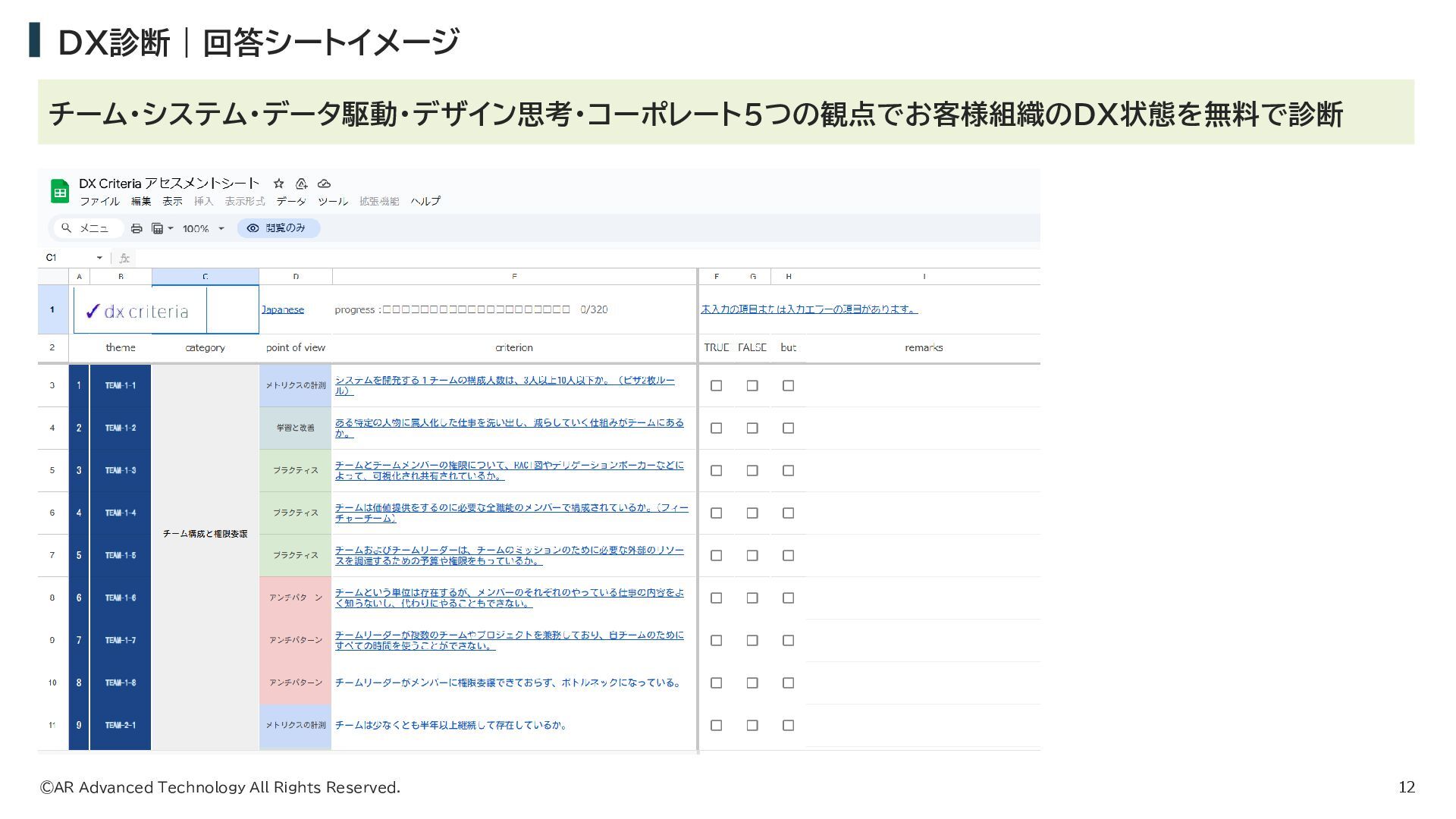Check the FALSE box for TEAM-1-4
The image size is (1456, 819).
[752, 513]
